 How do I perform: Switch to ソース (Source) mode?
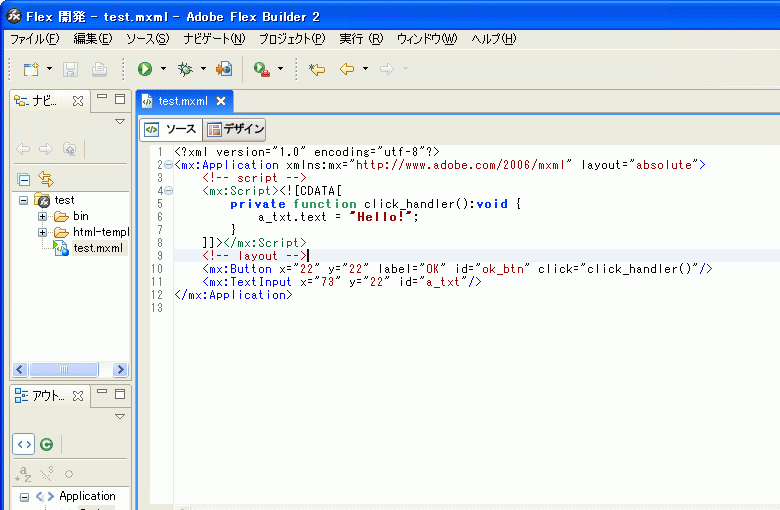pos(171,129)
